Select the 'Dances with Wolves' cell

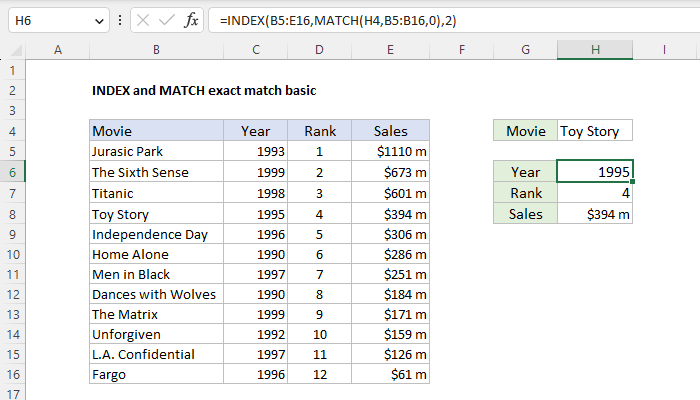[x=156, y=295]
